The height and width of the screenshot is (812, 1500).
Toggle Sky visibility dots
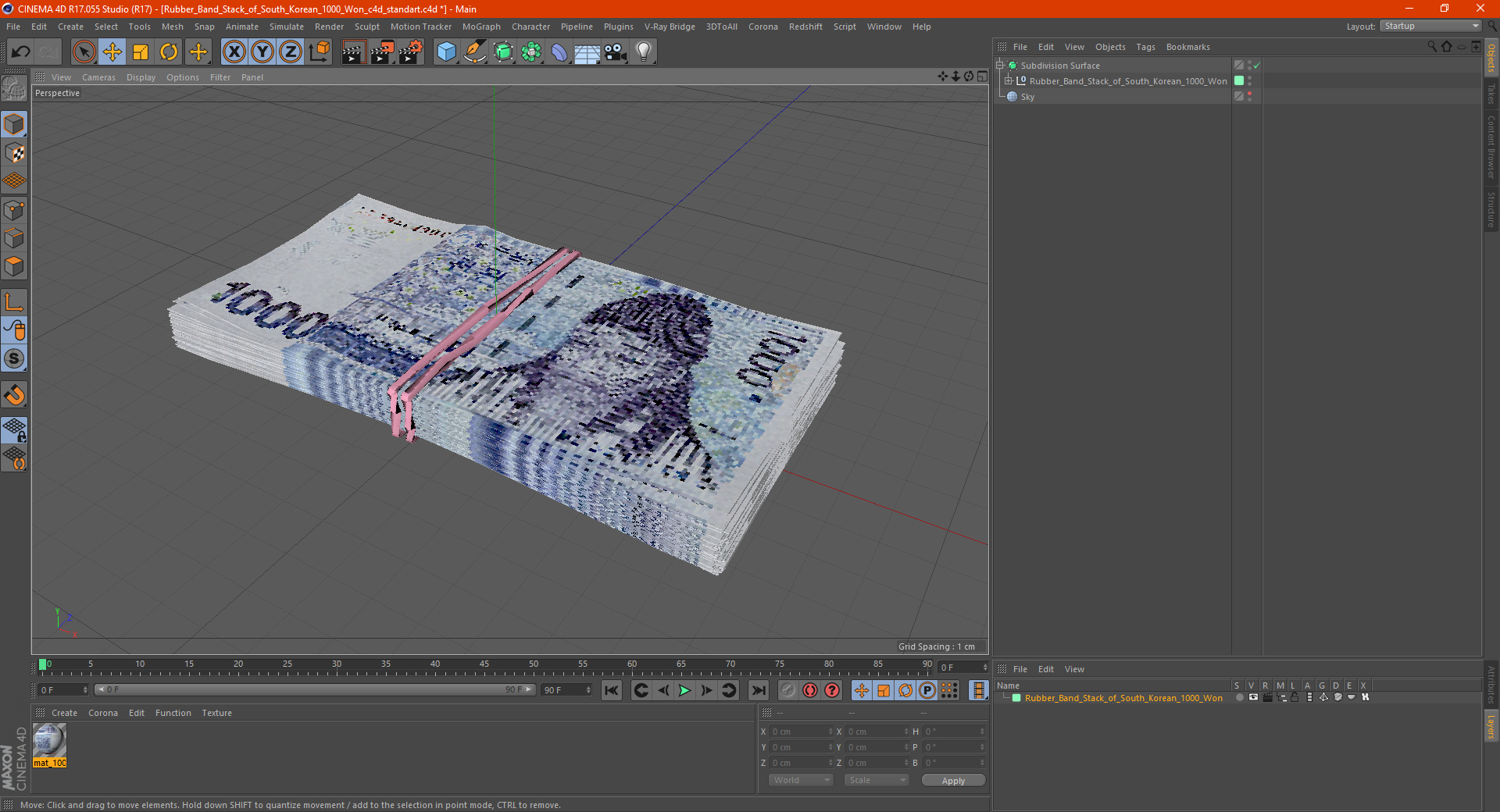pyautogui.click(x=1249, y=96)
